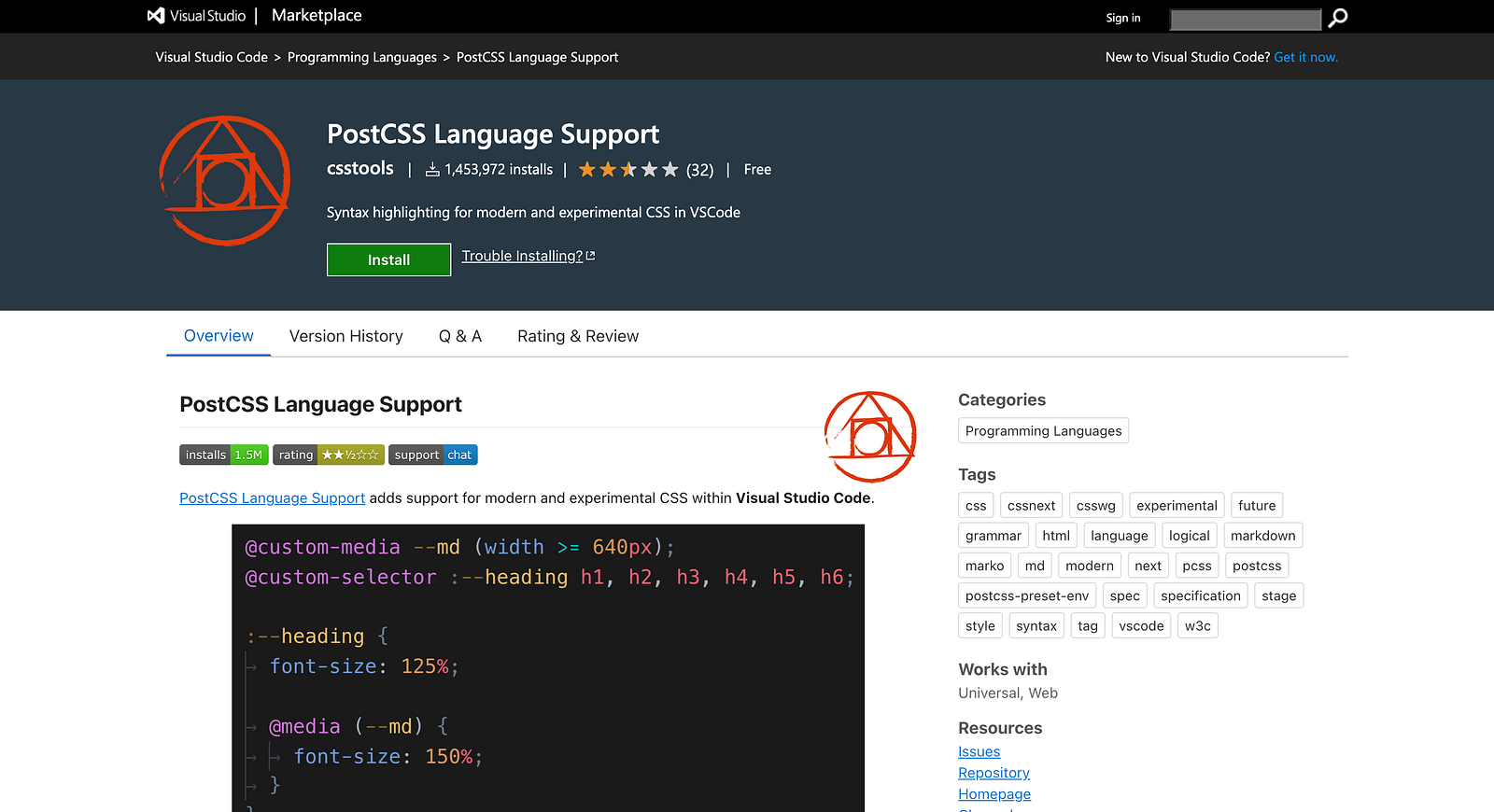Click the installs 1.5M badge
Viewport: 1494px width, 812px height.
(224, 455)
